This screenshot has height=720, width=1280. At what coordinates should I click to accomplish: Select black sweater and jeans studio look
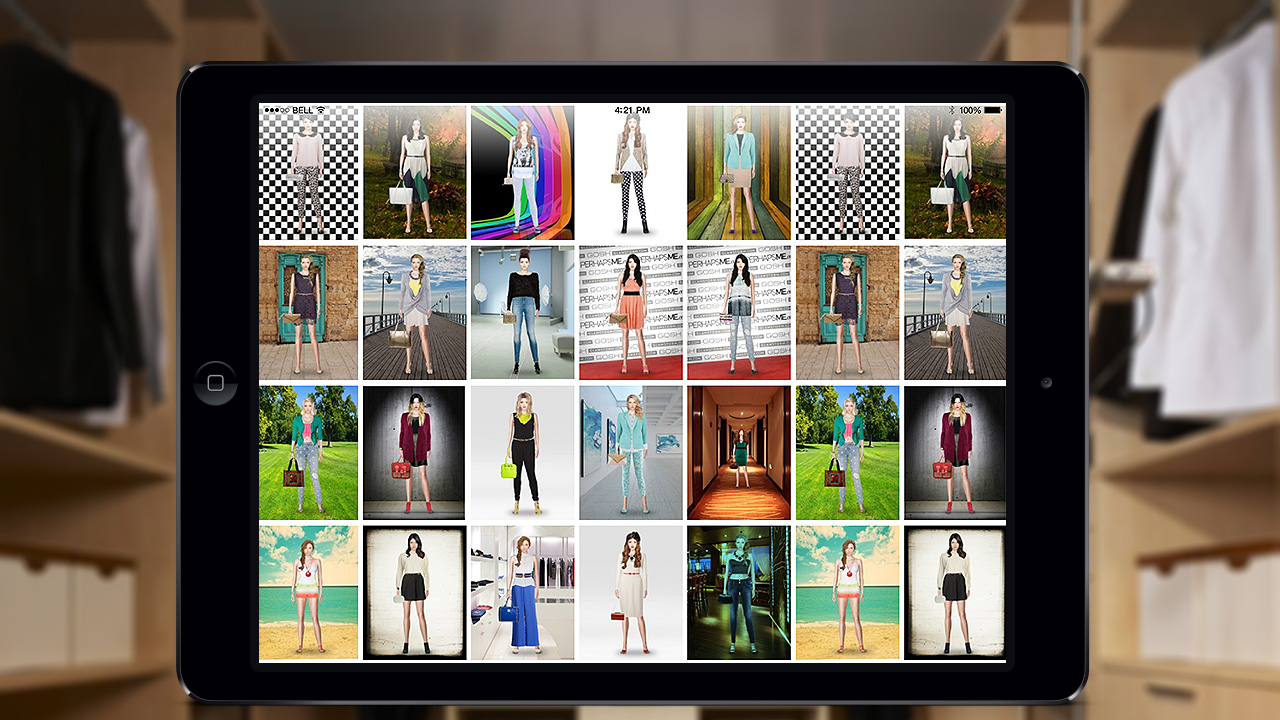[x=522, y=312]
